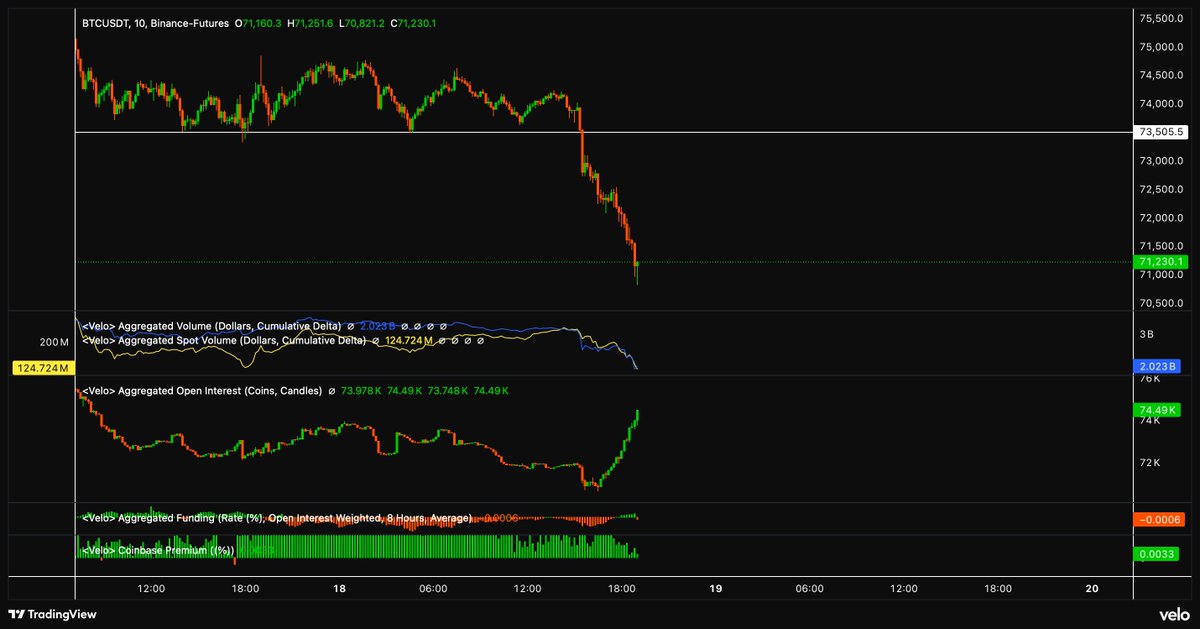Click the green 74.49K right axis tag
This screenshot has height=629, width=1200.
1157,410
